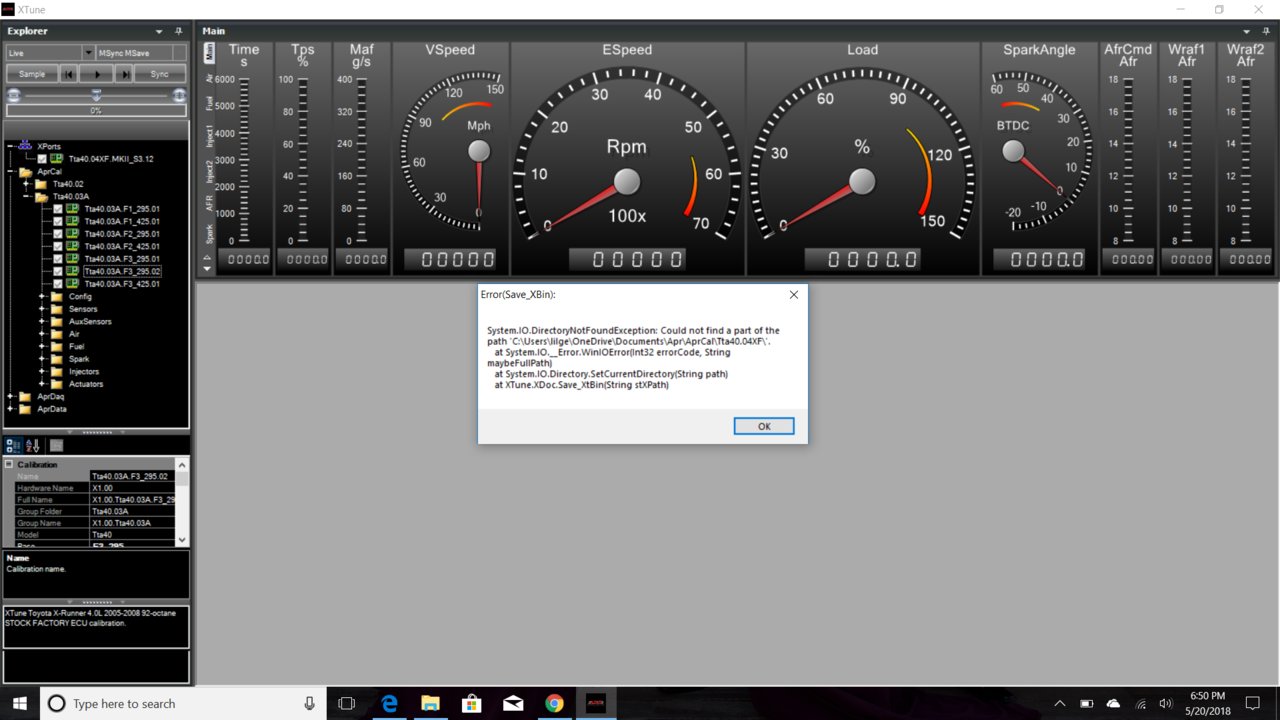Click the Fuel folder icon
The height and width of the screenshot is (720, 1280).
[x=57, y=346]
